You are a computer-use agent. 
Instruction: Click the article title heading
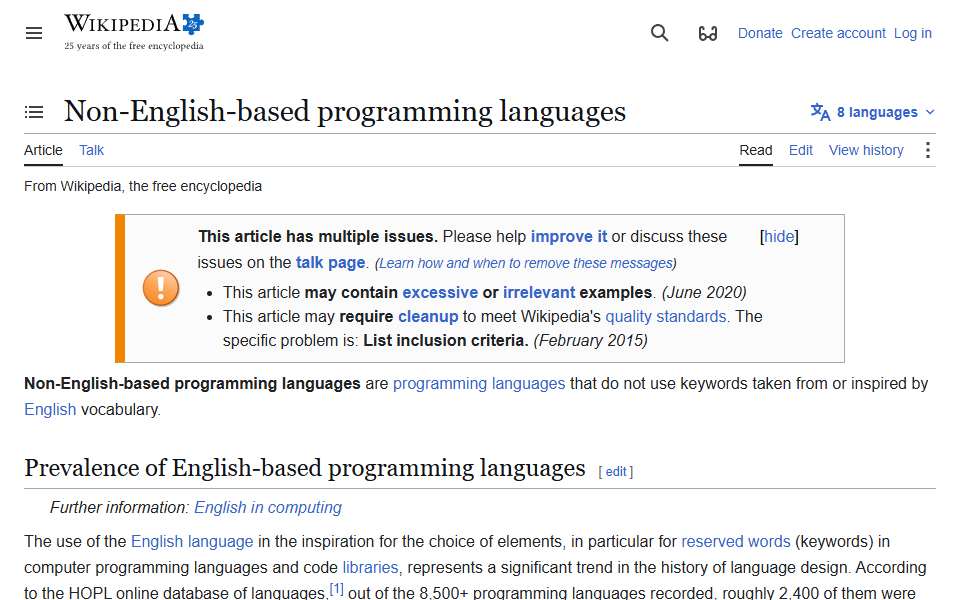coord(345,111)
